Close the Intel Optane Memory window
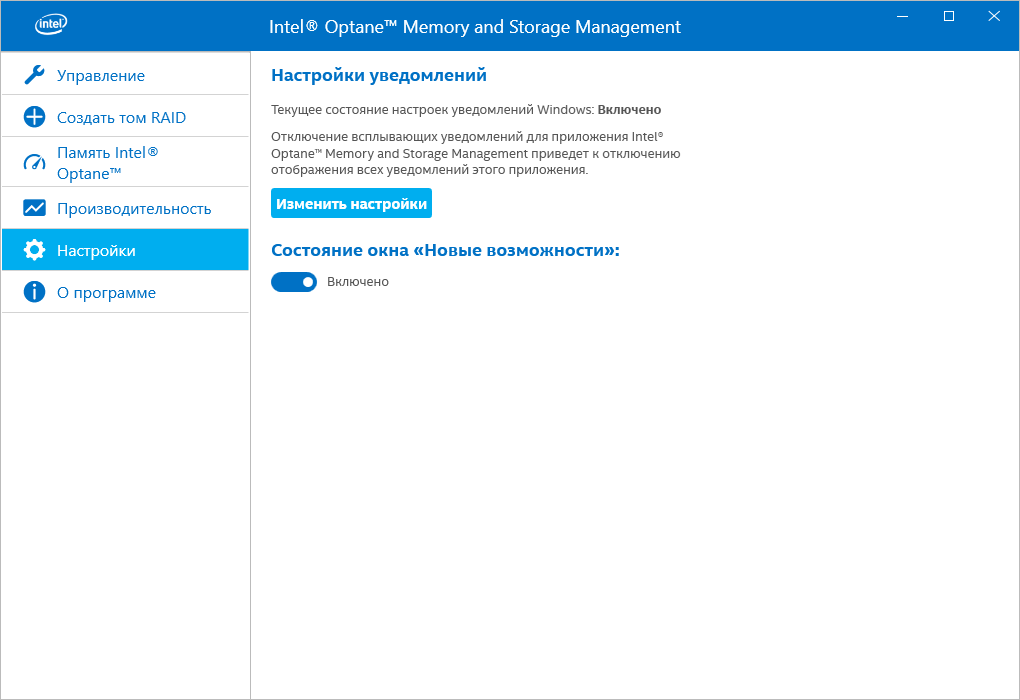Screen dimensions: 1020x700 pyautogui.click(x=993, y=16)
